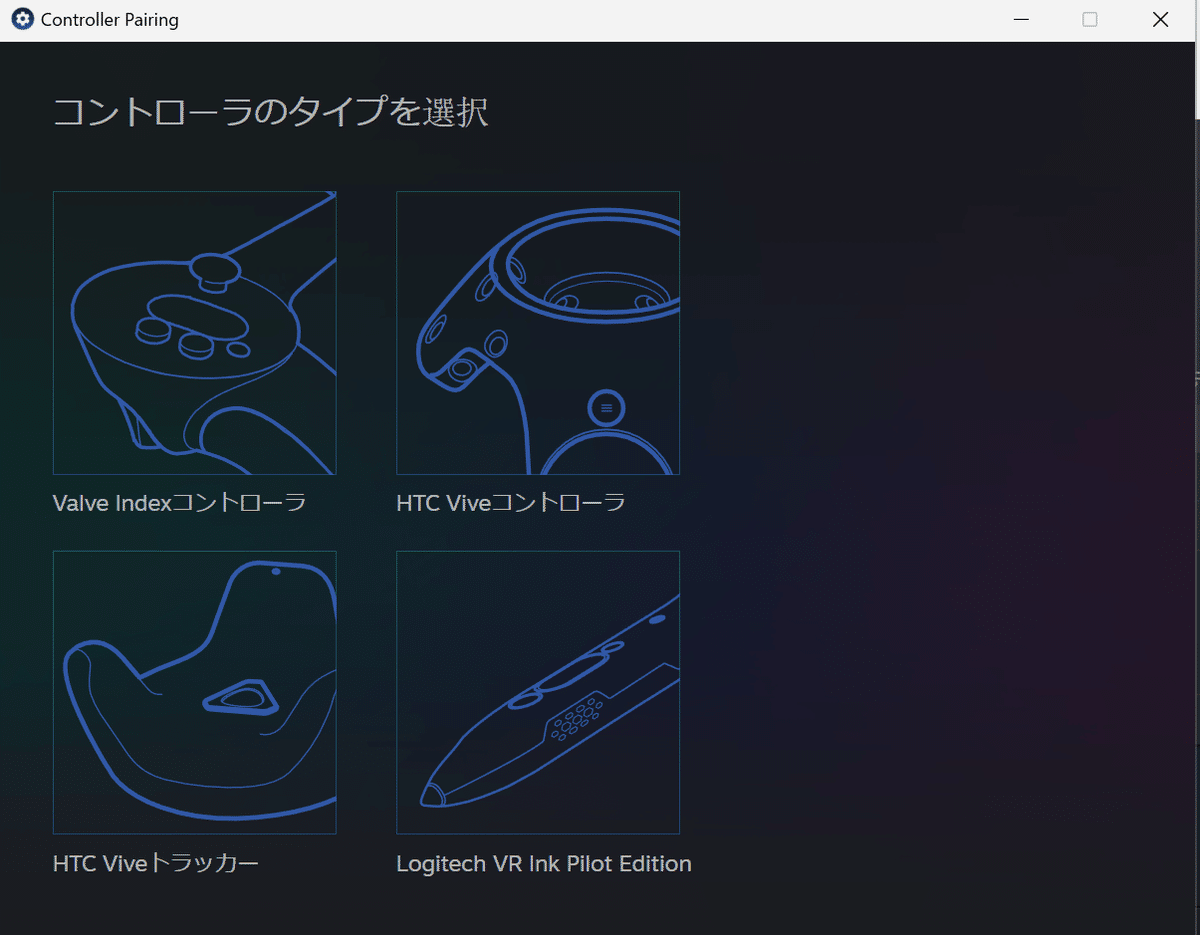Minimize the Controller Pairing window
Viewport: 1200px width, 935px height.
click(x=1021, y=20)
